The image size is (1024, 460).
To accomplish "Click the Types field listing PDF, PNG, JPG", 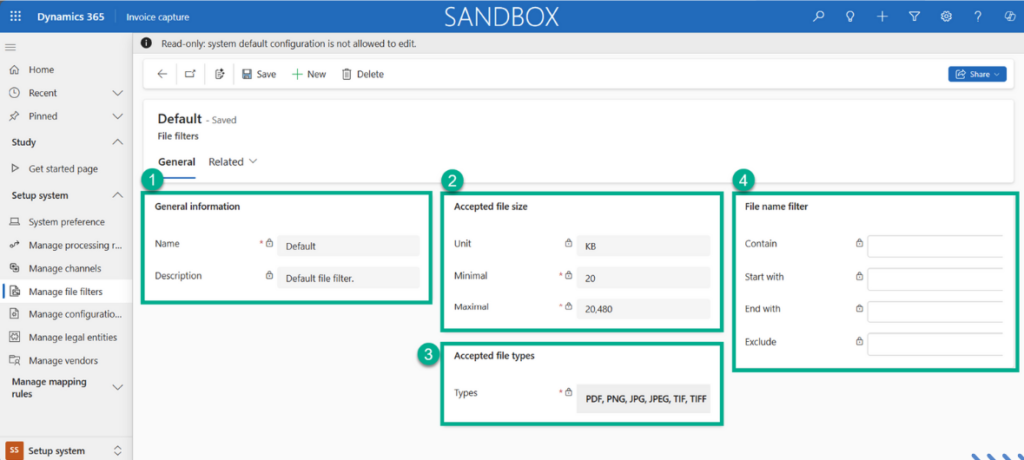I will (x=643, y=398).
